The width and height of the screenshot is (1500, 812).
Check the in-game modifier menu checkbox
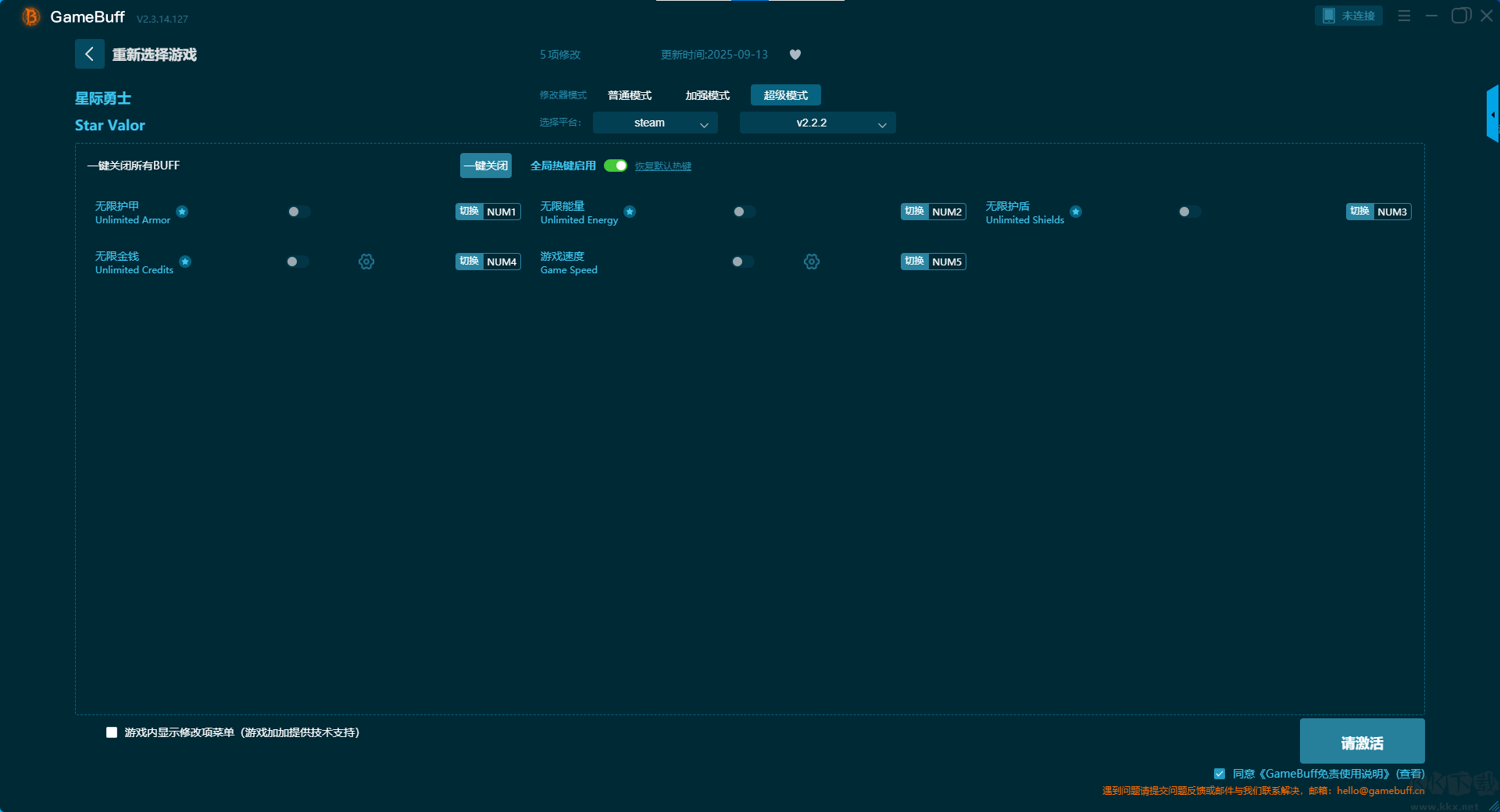coord(112,732)
